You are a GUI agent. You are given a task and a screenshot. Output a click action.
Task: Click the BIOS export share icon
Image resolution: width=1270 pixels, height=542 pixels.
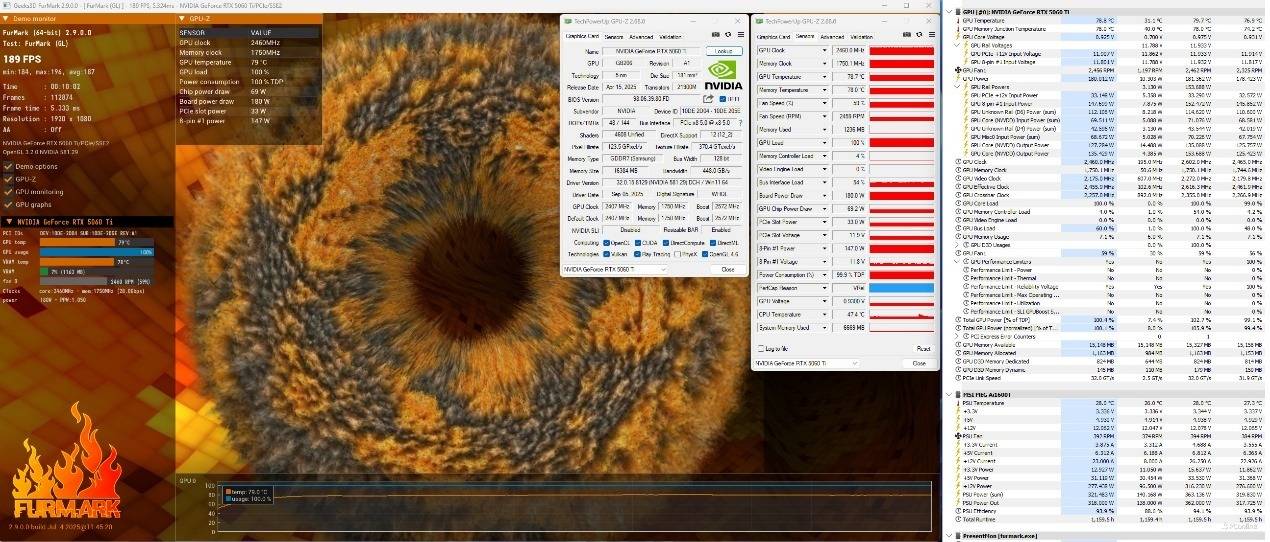click(708, 99)
